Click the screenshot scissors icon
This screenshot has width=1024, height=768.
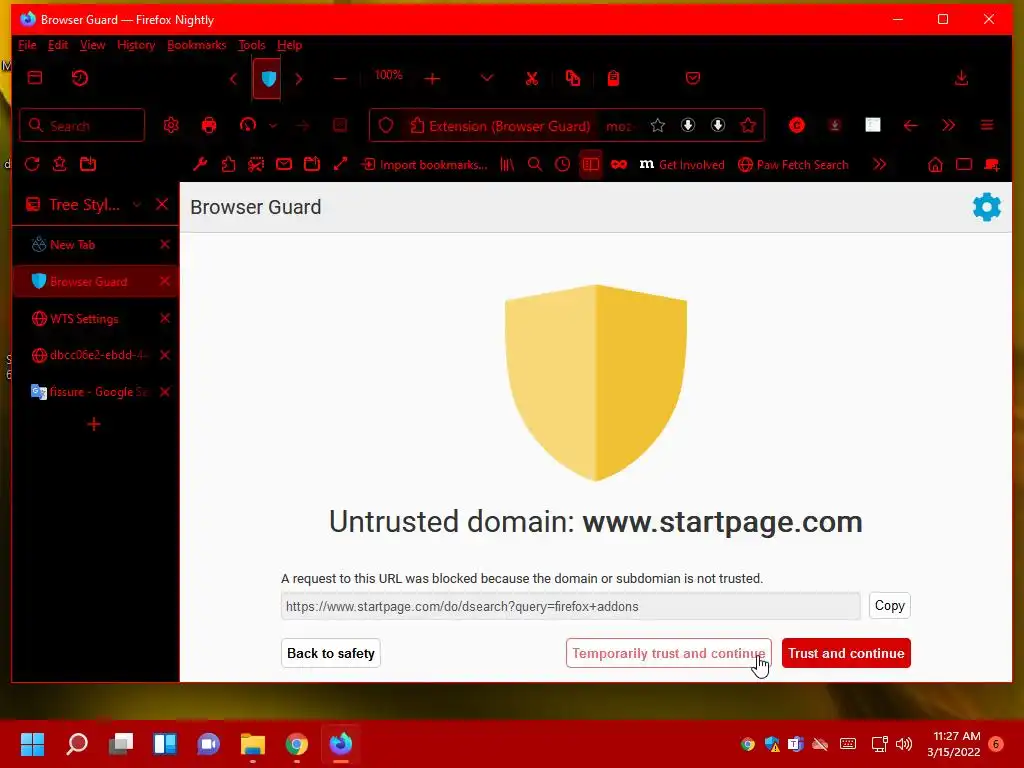[x=256, y=165]
